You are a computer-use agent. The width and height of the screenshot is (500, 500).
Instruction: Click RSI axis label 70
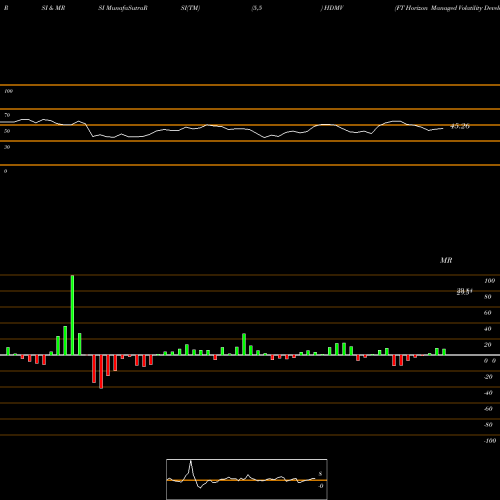7,115
